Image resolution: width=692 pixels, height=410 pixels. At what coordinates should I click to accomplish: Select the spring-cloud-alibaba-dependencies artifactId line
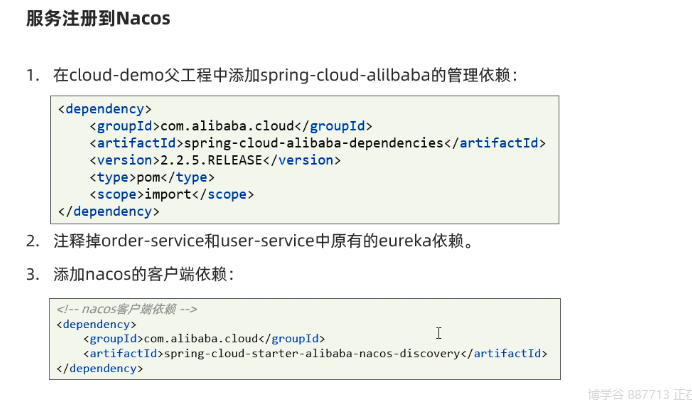tap(318, 143)
